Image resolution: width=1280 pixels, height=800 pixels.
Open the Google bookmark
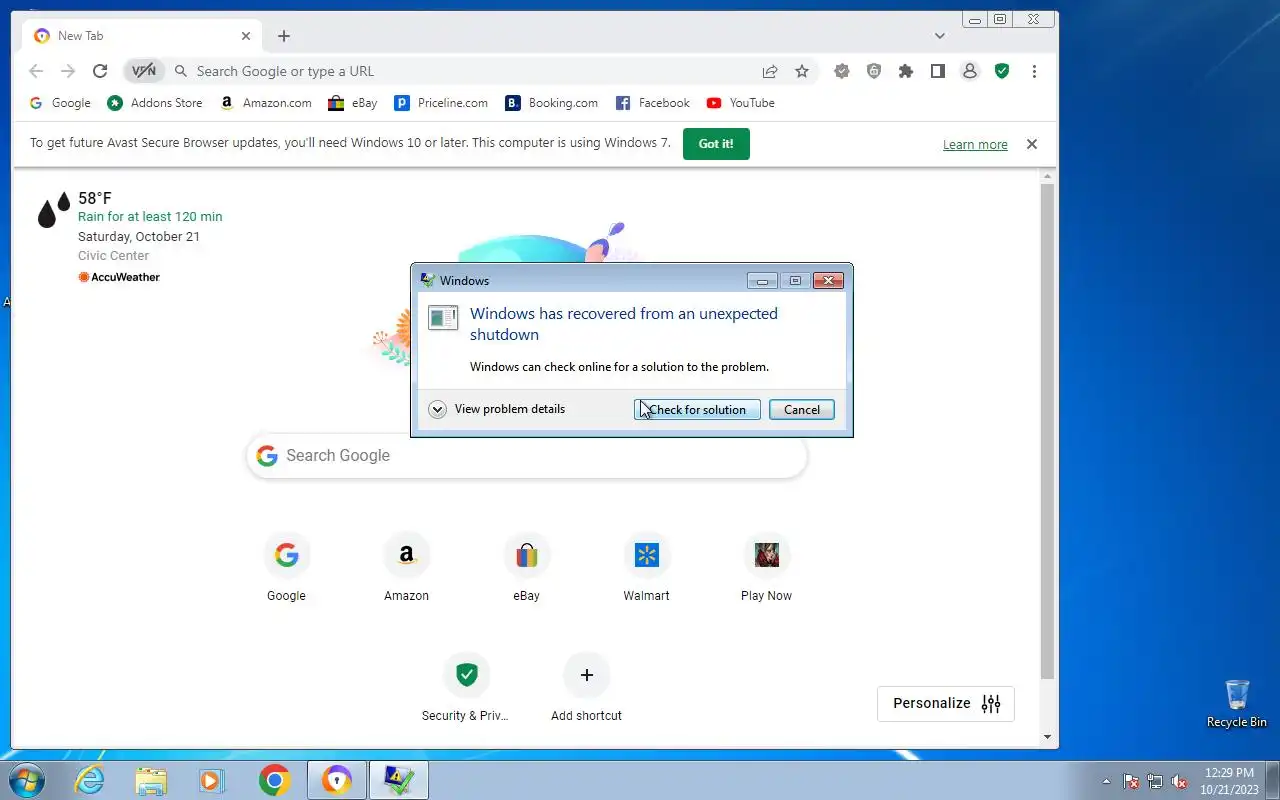coord(60,103)
